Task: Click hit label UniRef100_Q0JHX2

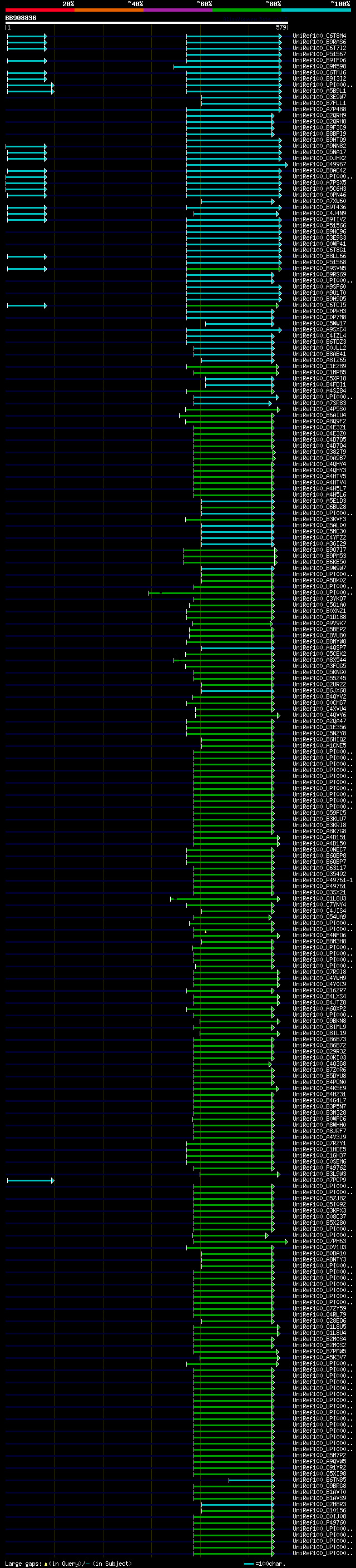Action: tap(319, 159)
